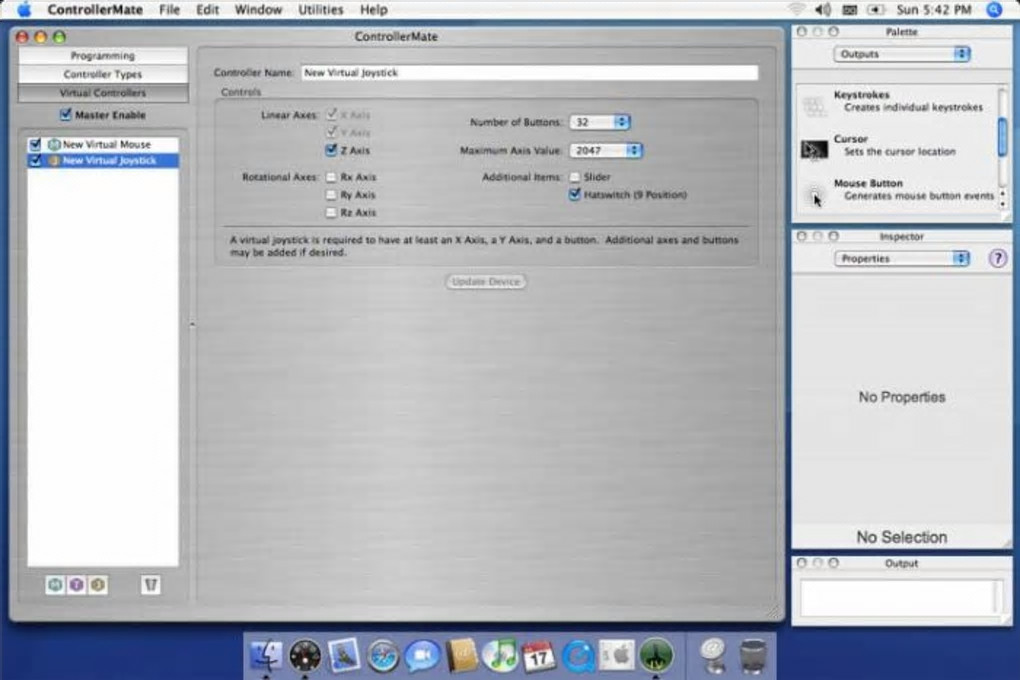Screen dimensions: 1020x680
Task: Open iCal from the Dock
Action: pyautogui.click(x=539, y=655)
